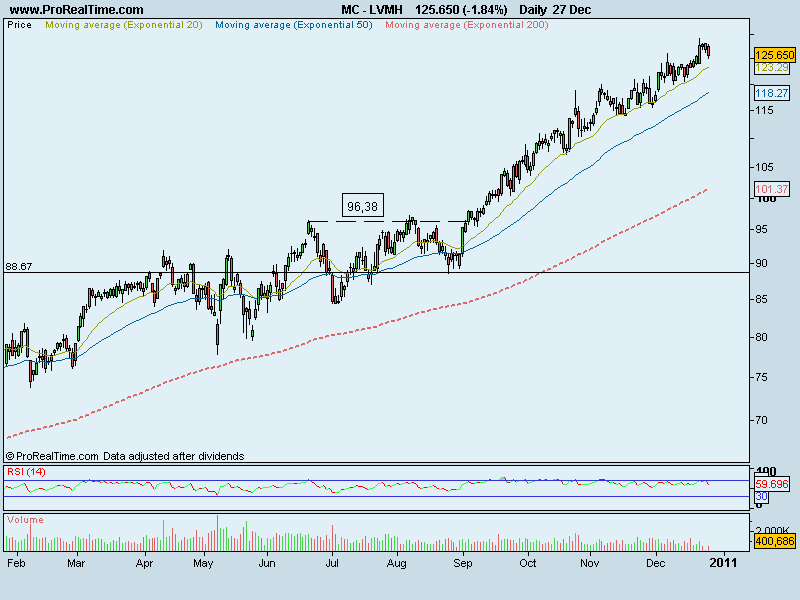Click the Price panel label
The image size is (800, 600).
tap(19, 25)
